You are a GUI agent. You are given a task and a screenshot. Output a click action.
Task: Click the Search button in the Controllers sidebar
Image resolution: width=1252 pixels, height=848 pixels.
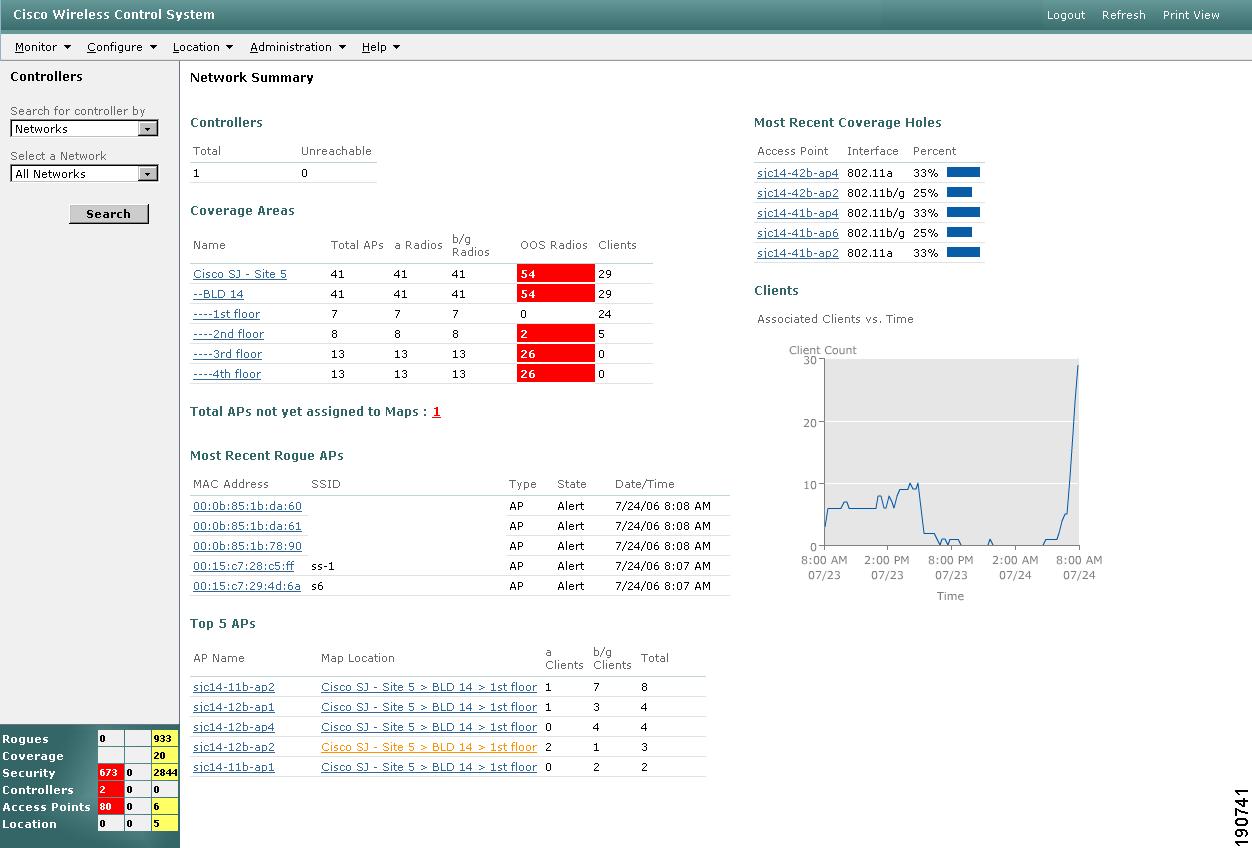109,214
